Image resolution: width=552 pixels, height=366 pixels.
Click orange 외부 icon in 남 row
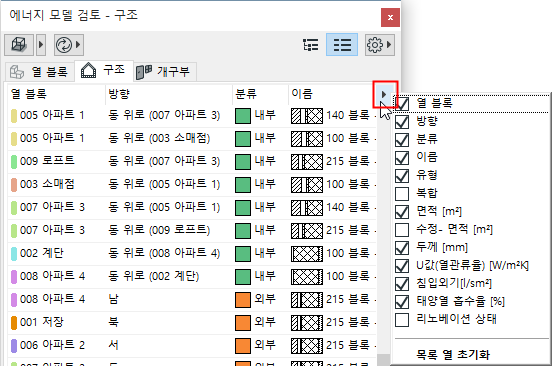coord(243,299)
